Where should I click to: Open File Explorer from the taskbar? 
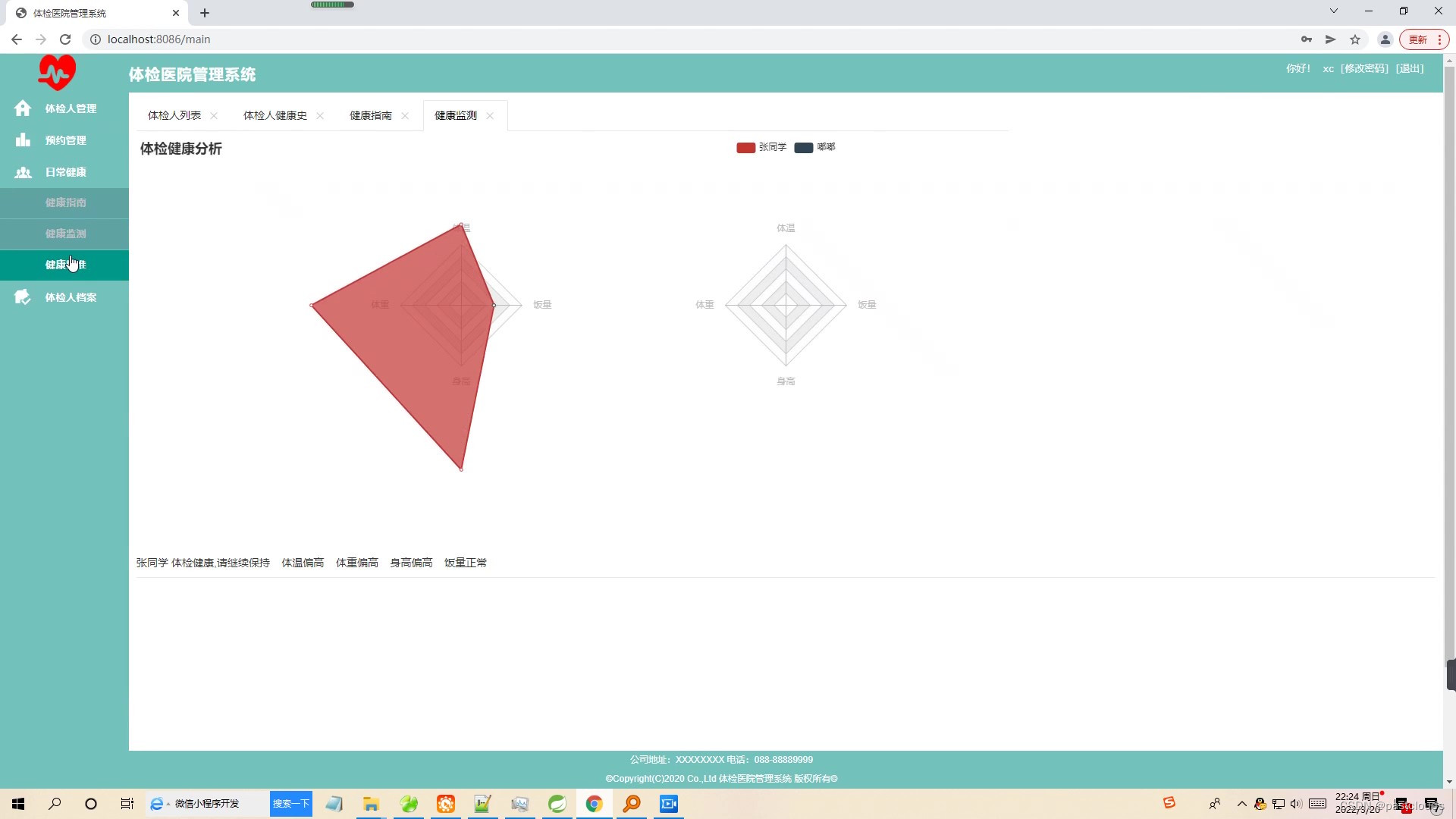tap(371, 804)
